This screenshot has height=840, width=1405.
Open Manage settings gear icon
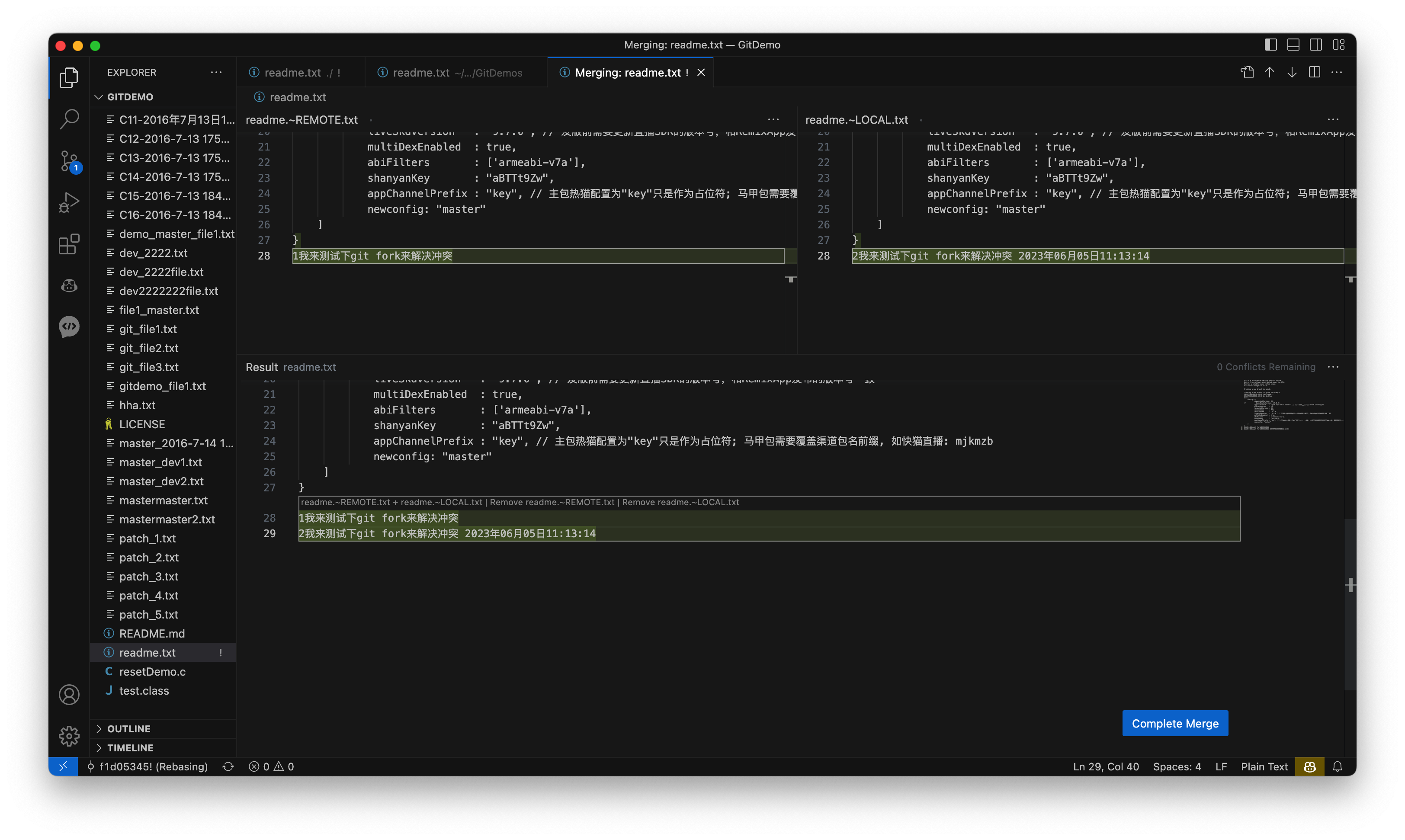click(x=69, y=736)
